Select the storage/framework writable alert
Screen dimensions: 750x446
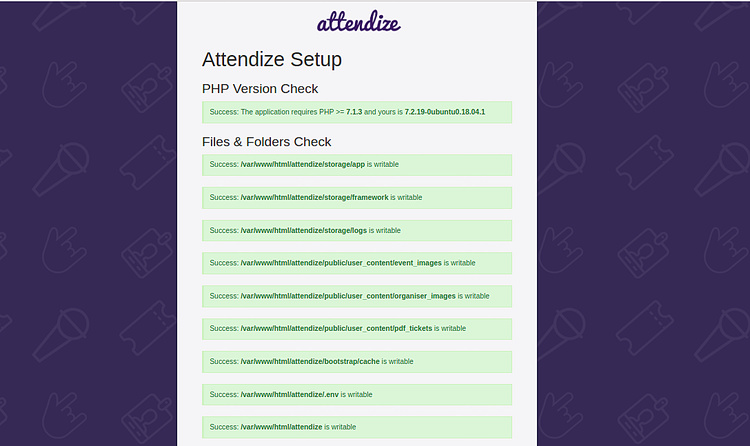(356, 198)
